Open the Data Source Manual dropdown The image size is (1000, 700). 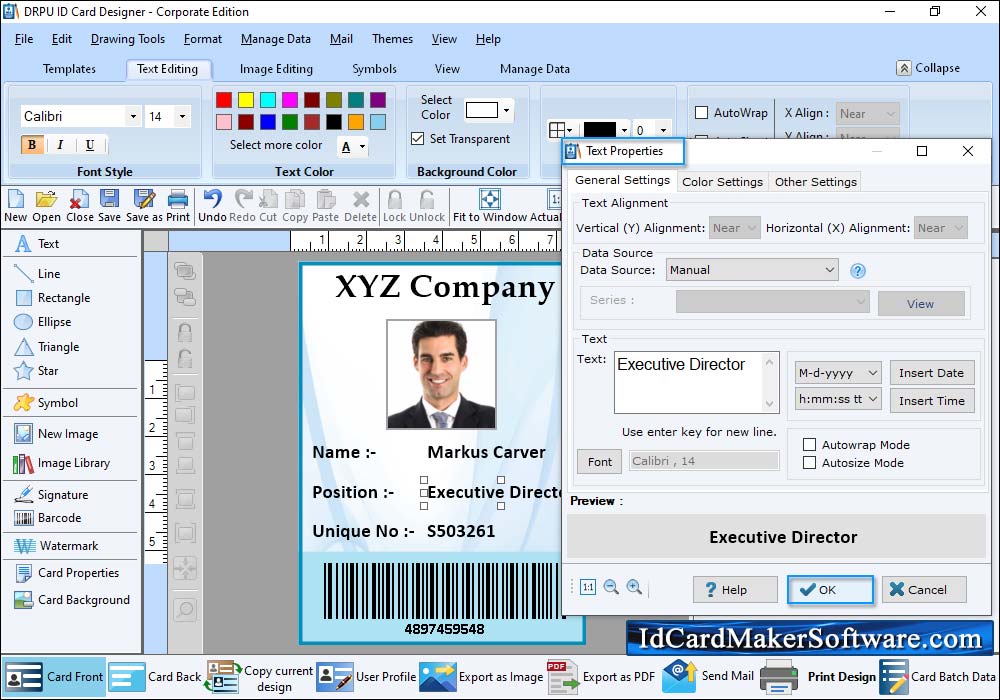(752, 270)
